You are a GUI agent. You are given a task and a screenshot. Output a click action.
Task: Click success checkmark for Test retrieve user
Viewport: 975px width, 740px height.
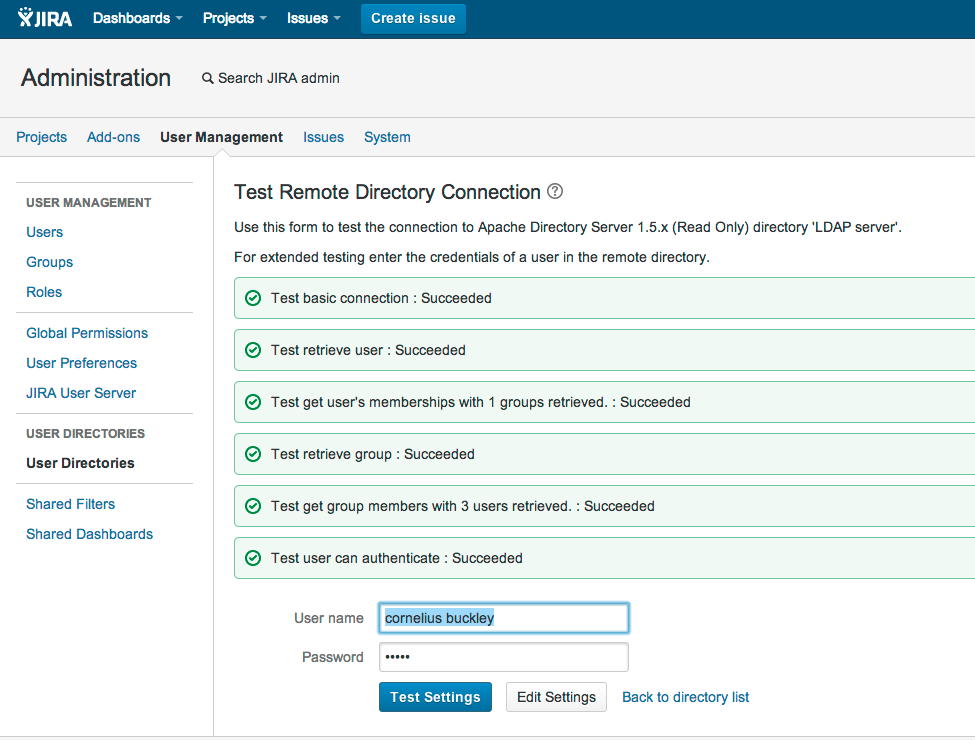[253, 351]
